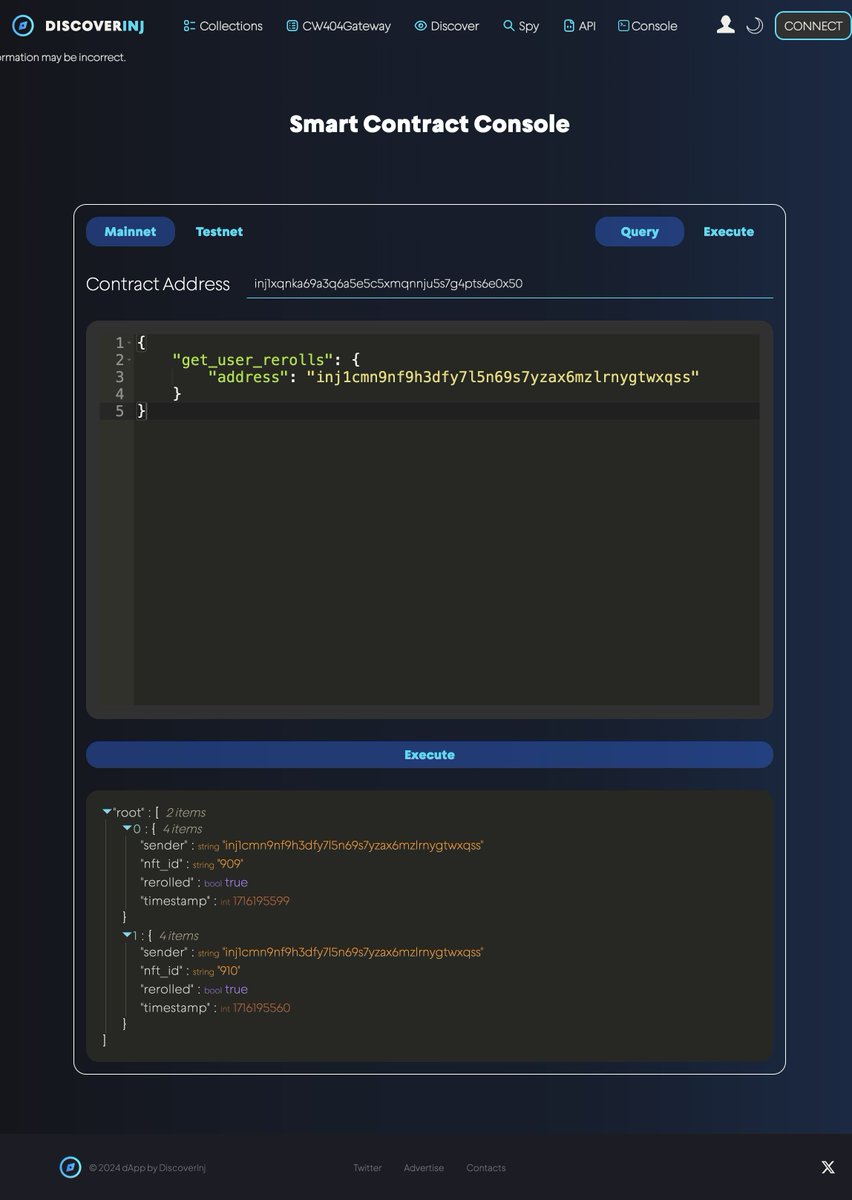
Task: Toggle dark mode with the moon icon
Action: [753, 25]
